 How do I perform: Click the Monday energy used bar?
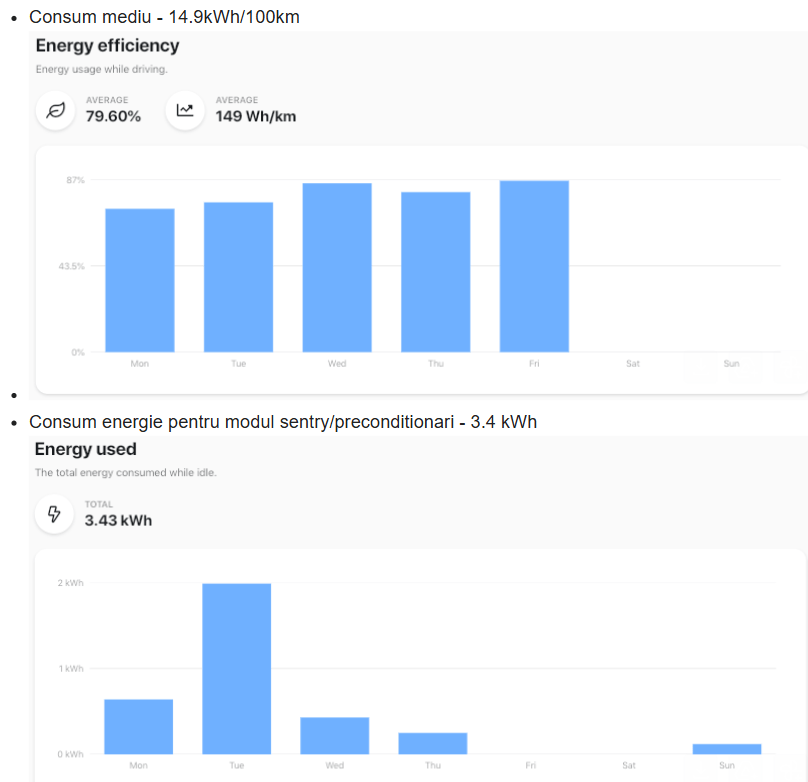pyautogui.click(x=139, y=726)
